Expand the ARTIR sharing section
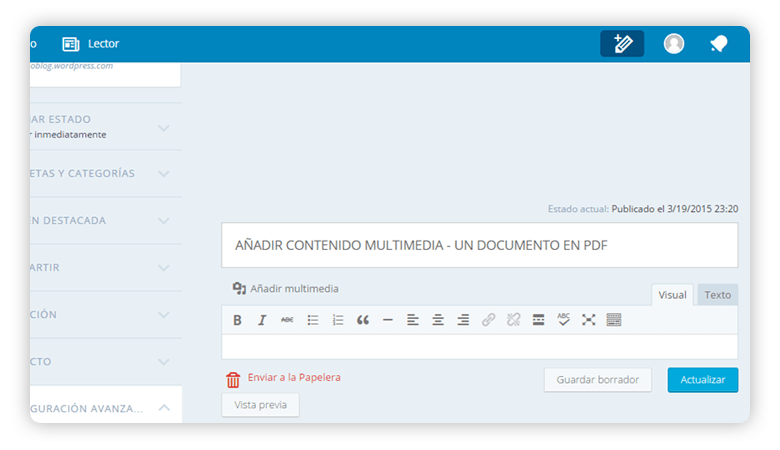780x450 pixels. (164, 268)
